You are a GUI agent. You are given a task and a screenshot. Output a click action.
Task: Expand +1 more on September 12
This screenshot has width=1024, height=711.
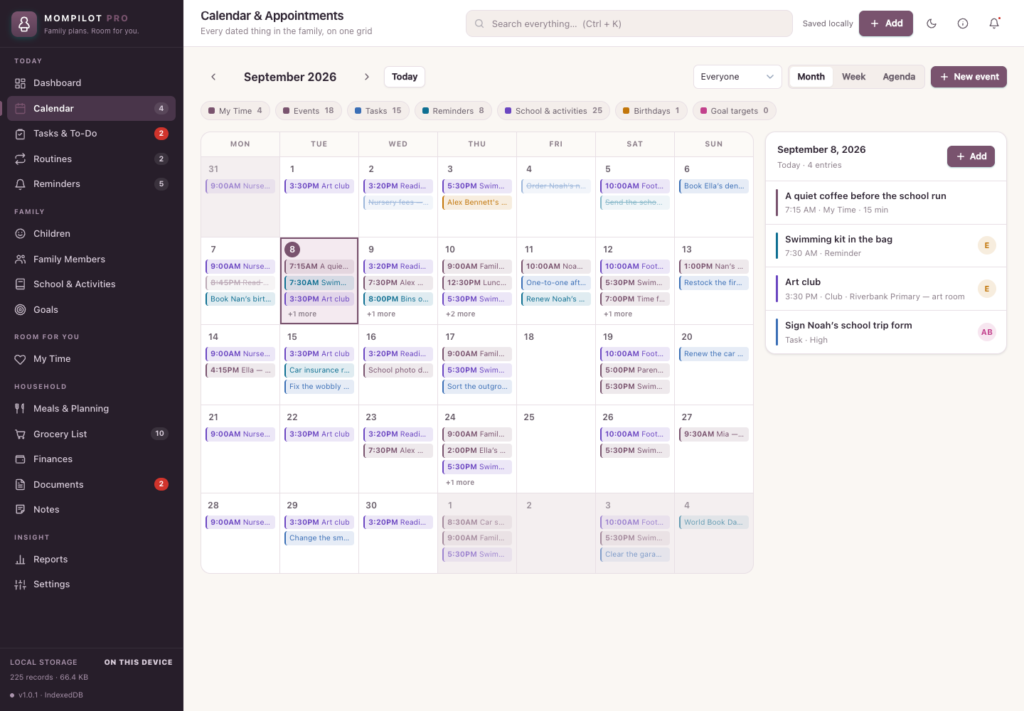pyautogui.click(x=618, y=314)
